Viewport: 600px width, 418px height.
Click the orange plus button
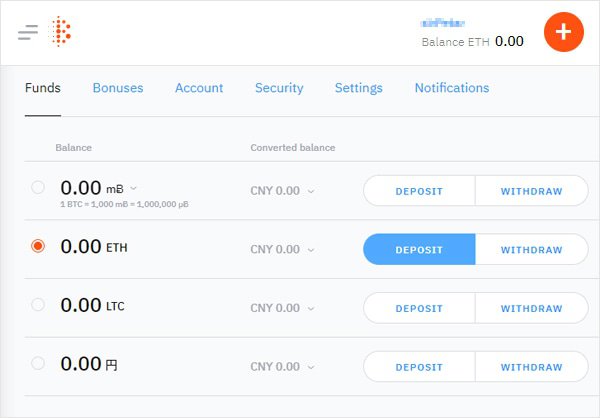(x=564, y=32)
